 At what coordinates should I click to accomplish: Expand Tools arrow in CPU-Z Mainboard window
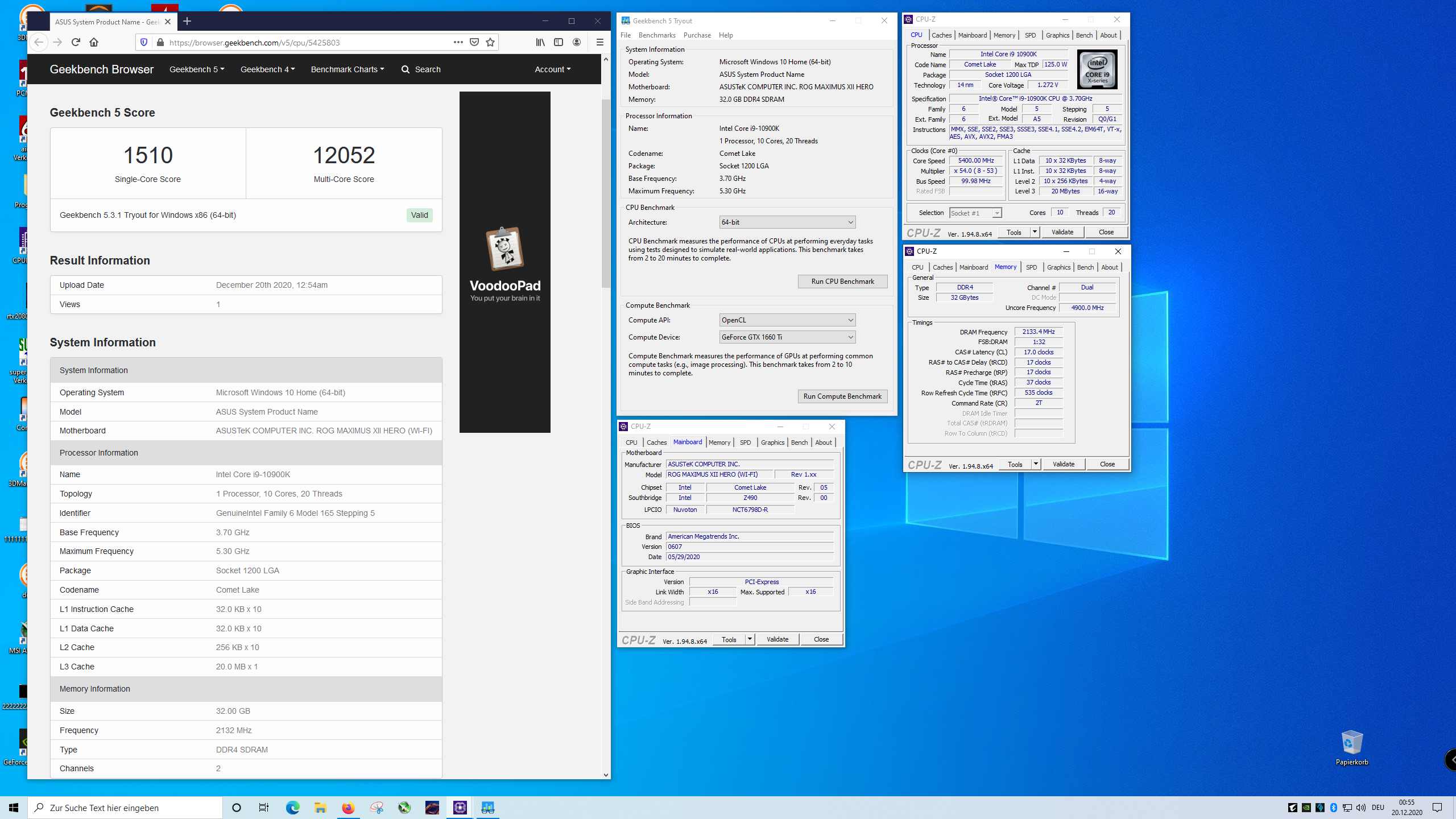750,639
